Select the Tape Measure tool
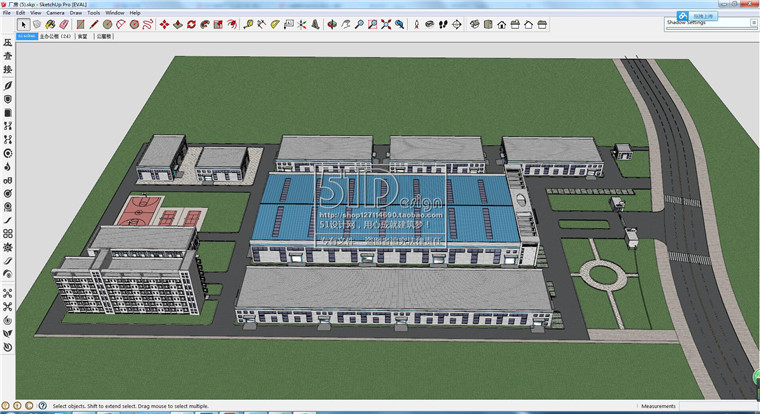This screenshot has height=414, width=760. click(248, 24)
